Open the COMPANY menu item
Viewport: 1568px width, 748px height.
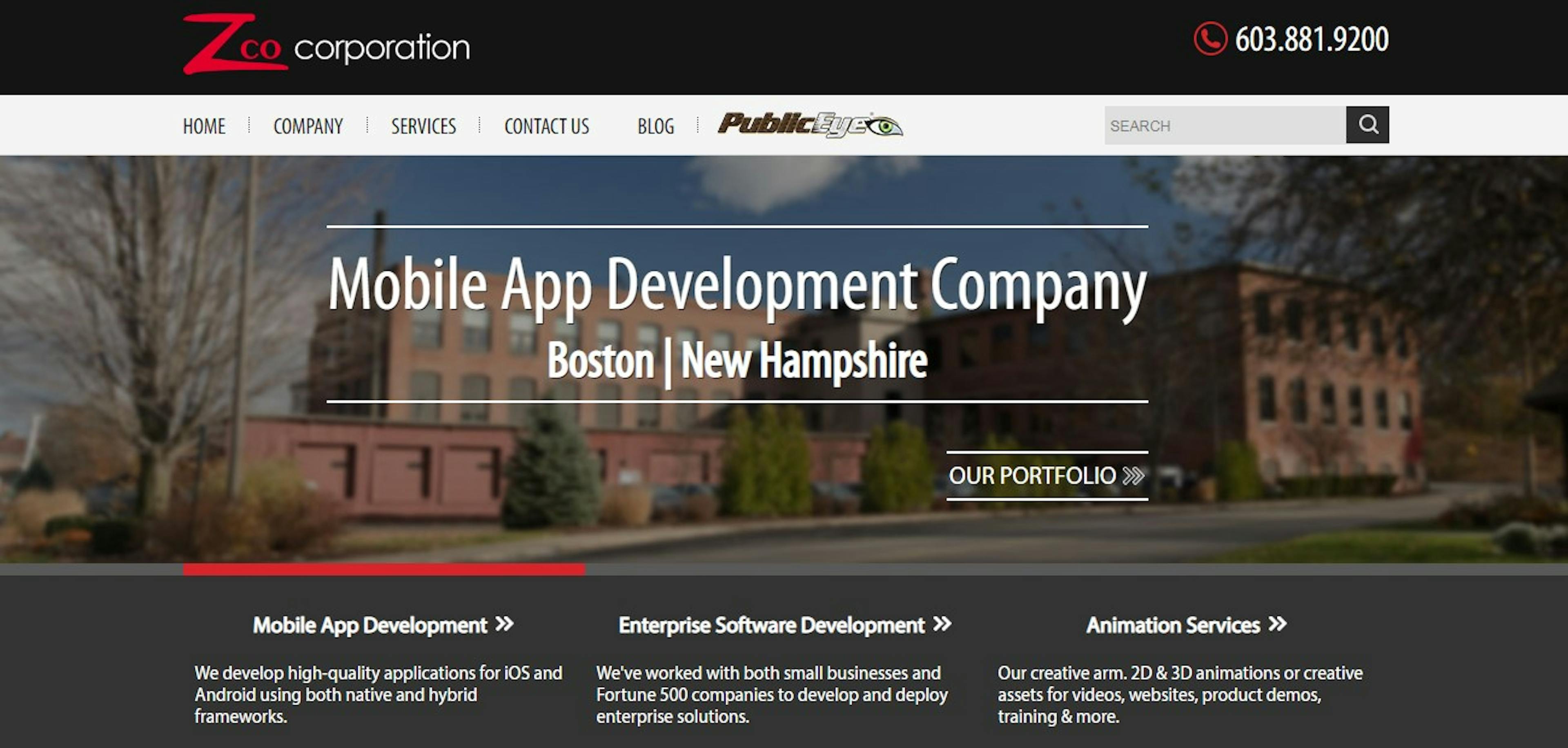point(308,126)
